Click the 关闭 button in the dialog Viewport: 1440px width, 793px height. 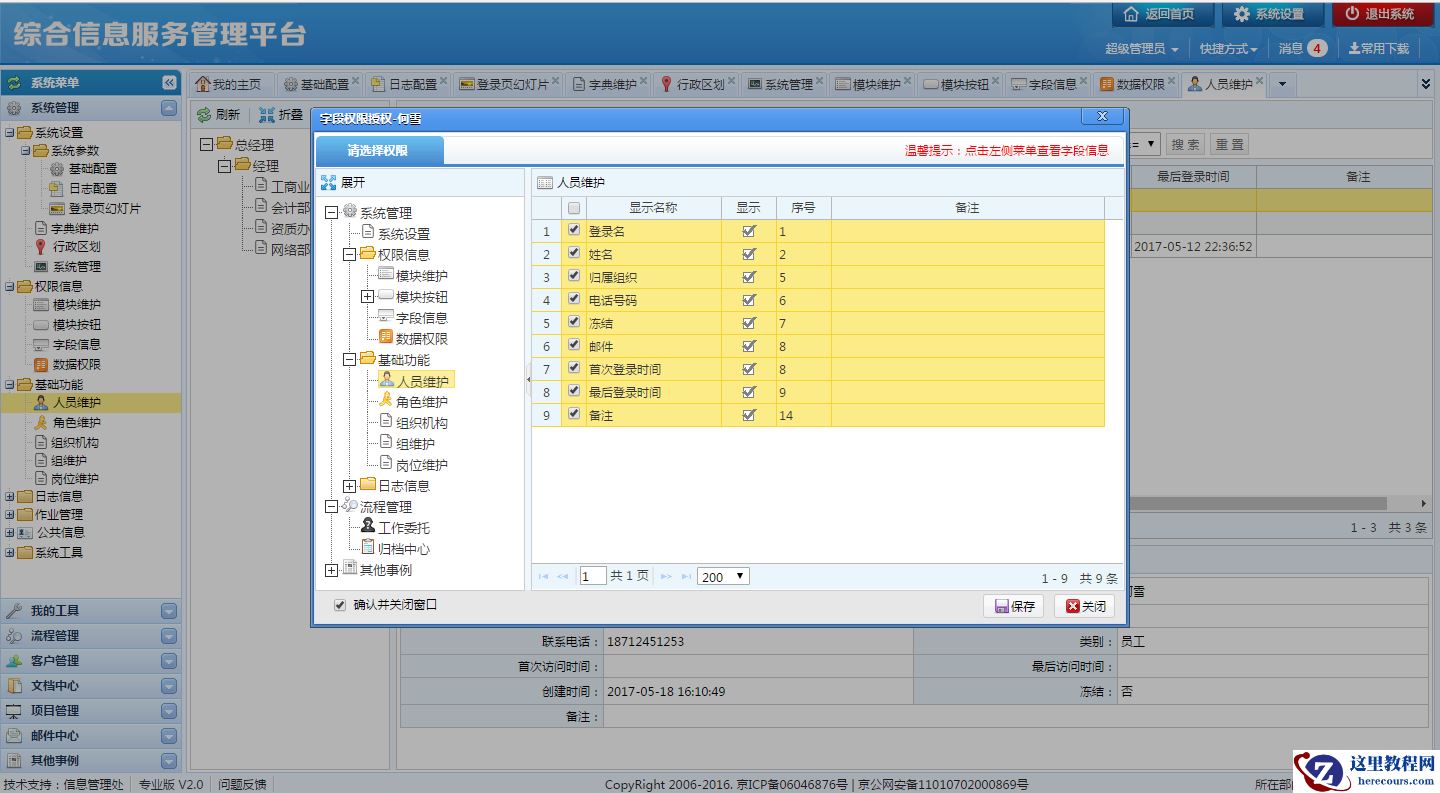click(x=1085, y=606)
